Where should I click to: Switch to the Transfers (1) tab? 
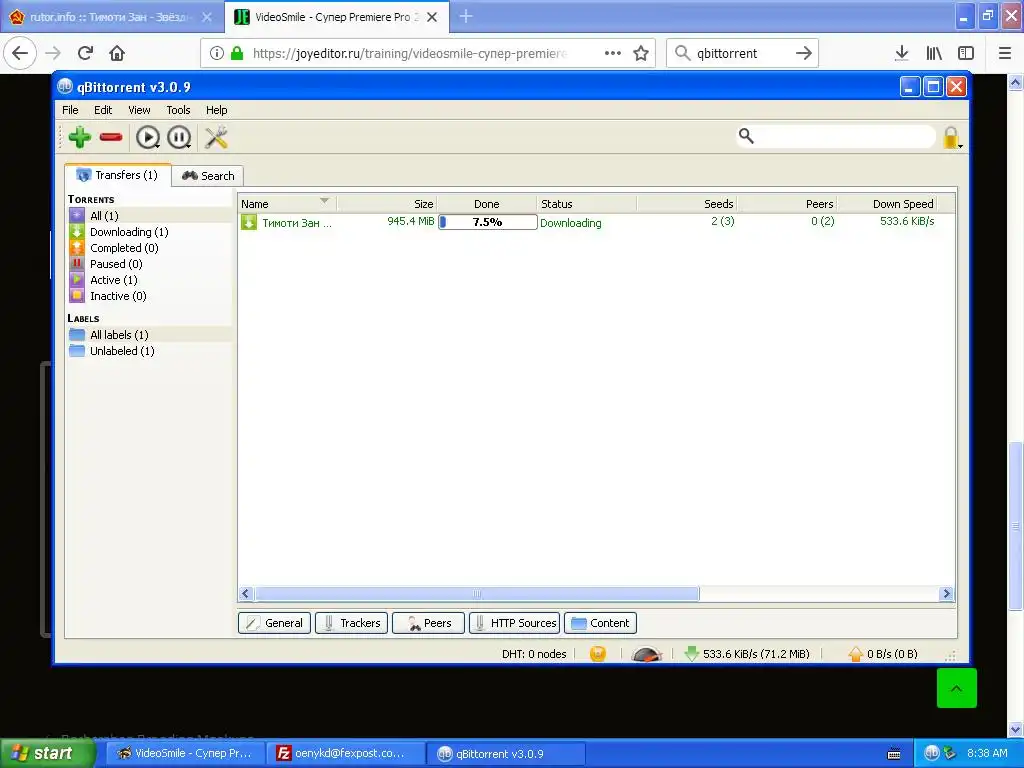click(x=118, y=175)
